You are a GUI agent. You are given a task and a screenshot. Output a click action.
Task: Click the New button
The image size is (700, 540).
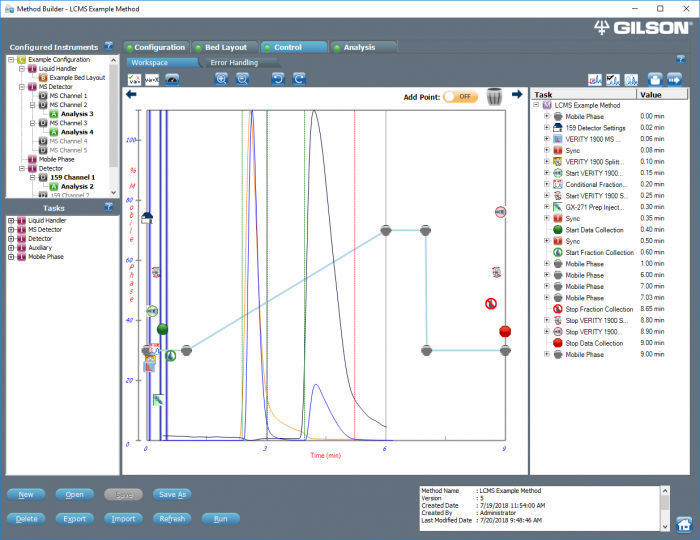[x=26, y=494]
